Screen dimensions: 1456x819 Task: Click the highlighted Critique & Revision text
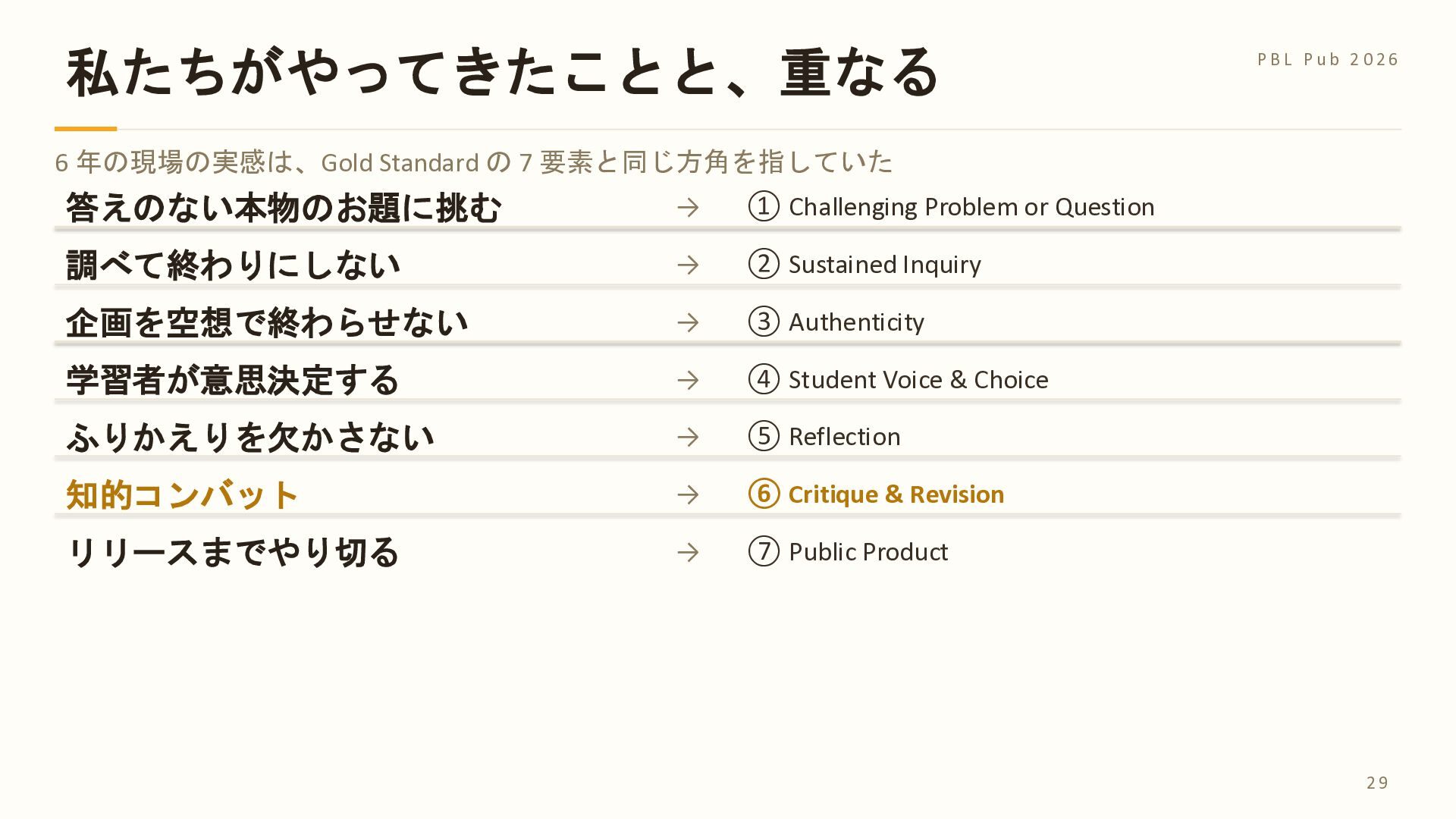[x=896, y=494]
